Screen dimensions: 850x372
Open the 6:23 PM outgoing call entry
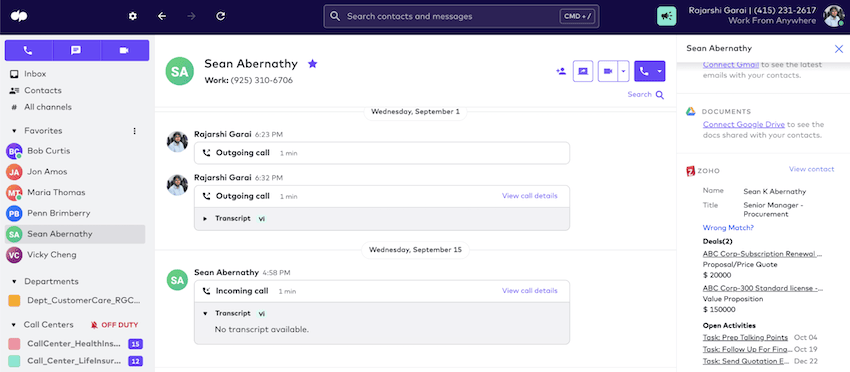coord(382,153)
